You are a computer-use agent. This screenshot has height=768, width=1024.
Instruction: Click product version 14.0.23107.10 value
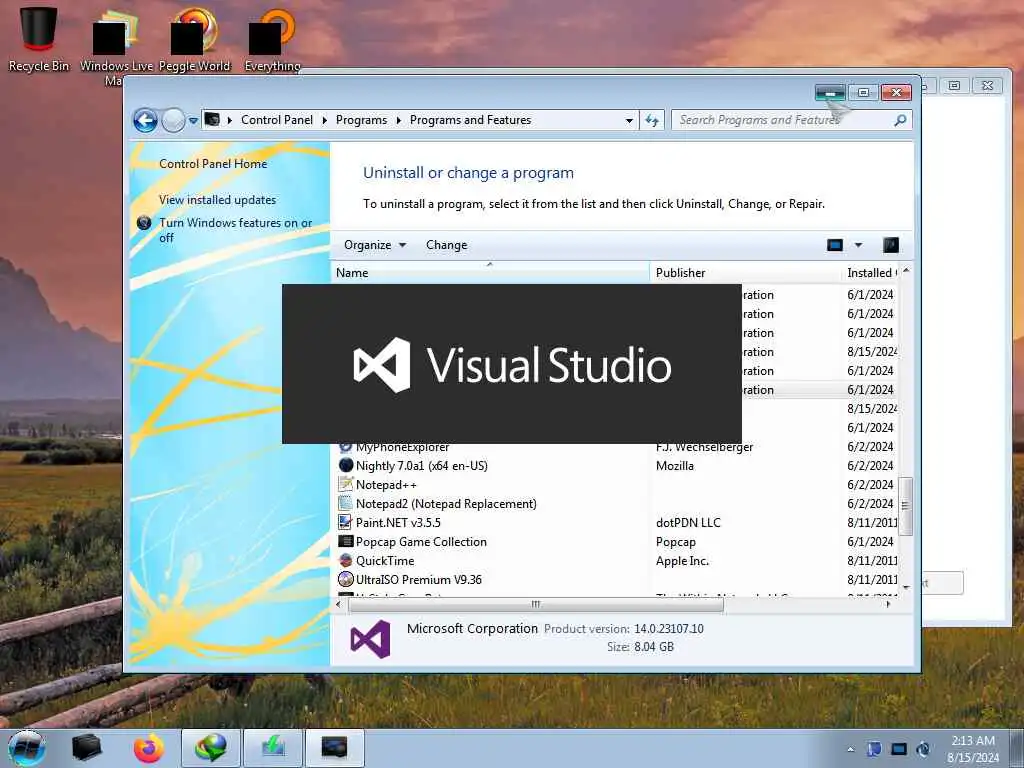point(669,629)
